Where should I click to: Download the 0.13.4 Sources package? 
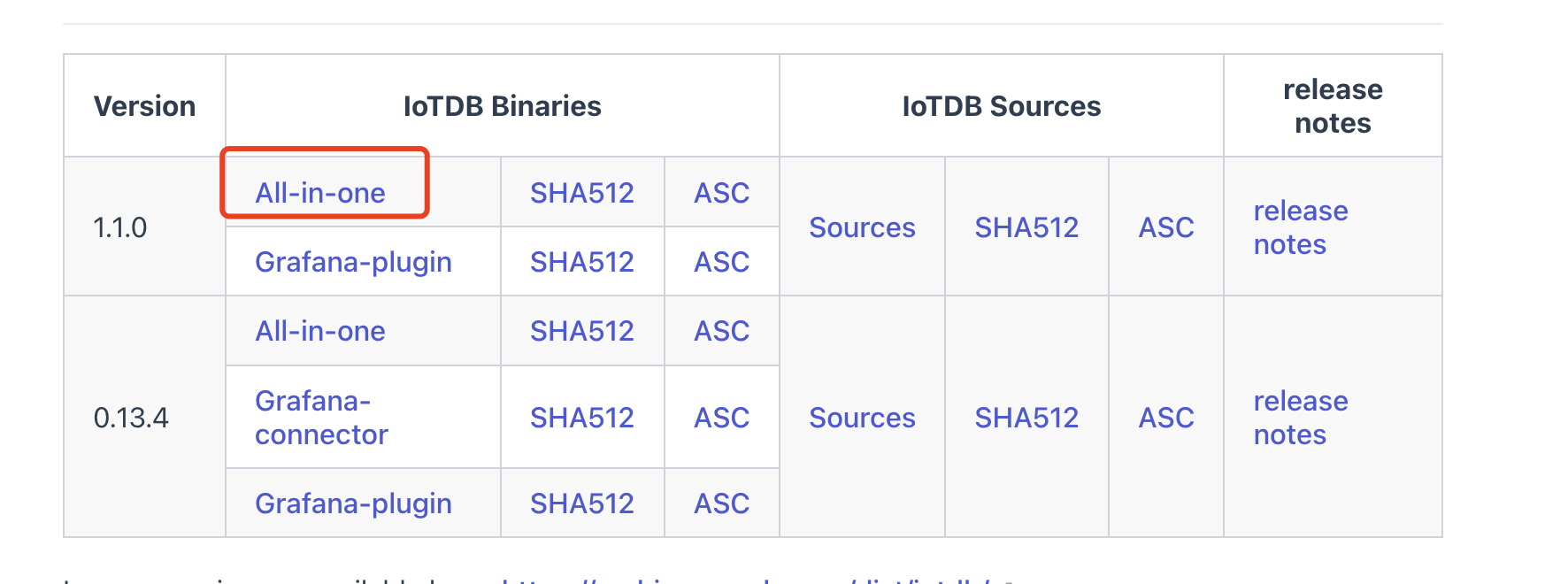coord(862,418)
